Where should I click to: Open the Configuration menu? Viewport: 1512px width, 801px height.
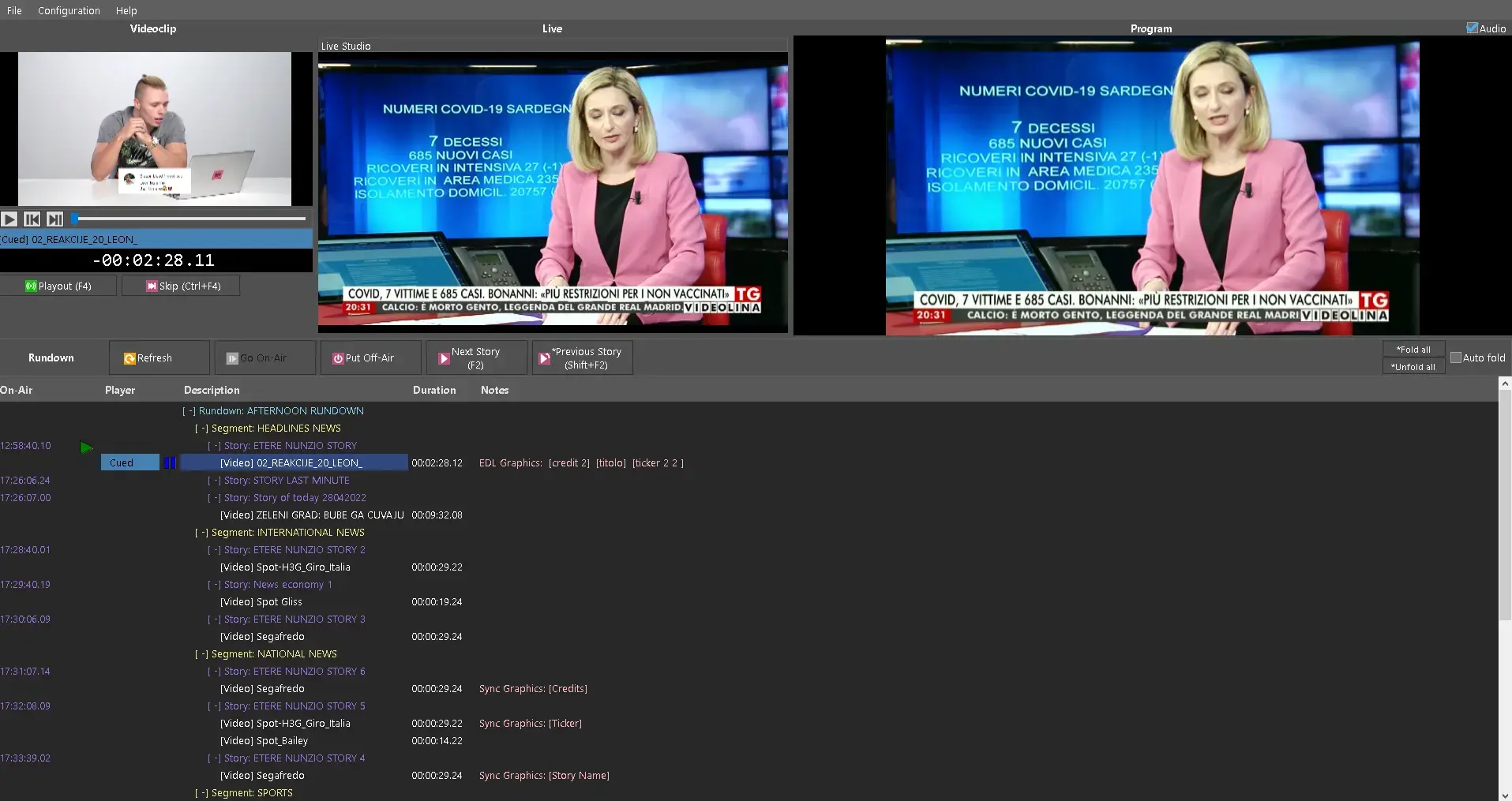click(69, 10)
